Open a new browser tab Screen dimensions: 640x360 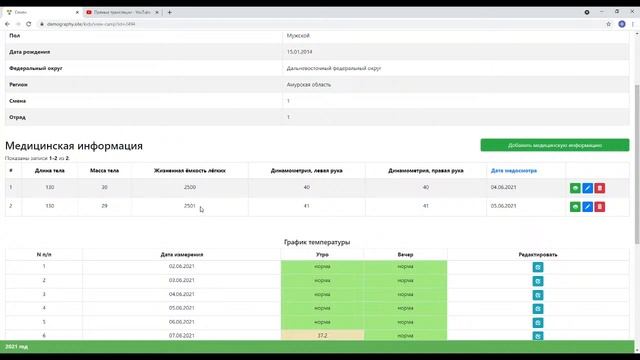[x=169, y=12]
